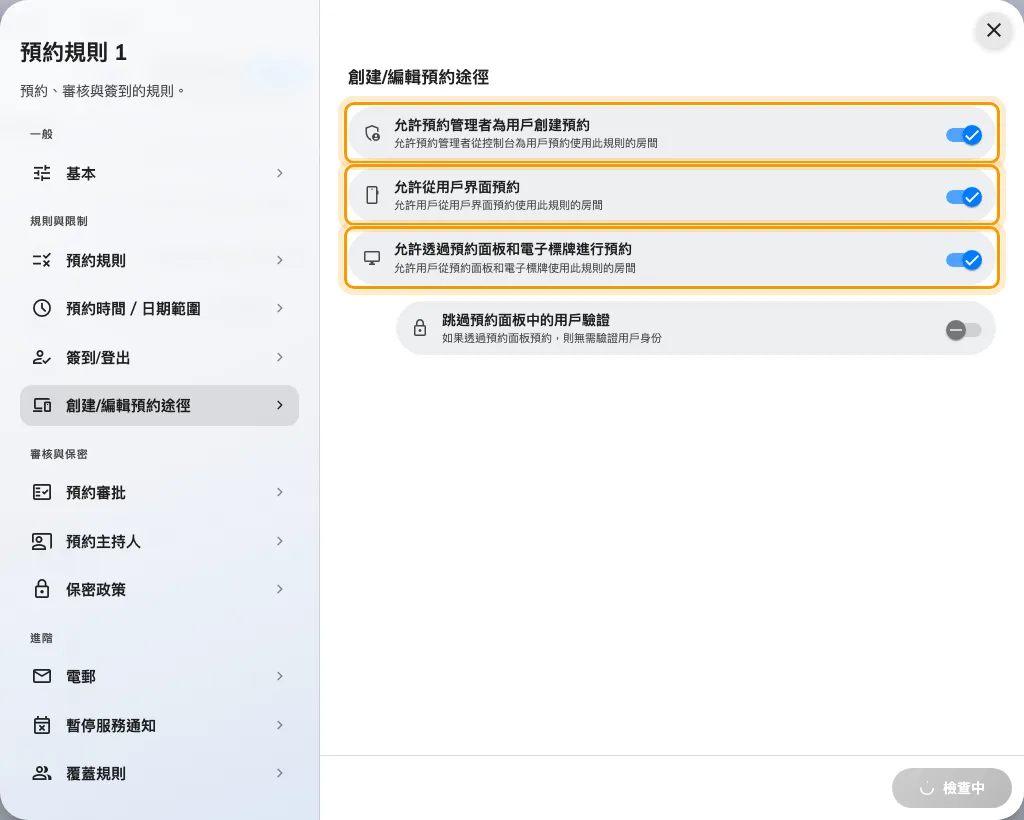
Task: Expand the 預約規則 chevron arrow
Action: pos(280,260)
